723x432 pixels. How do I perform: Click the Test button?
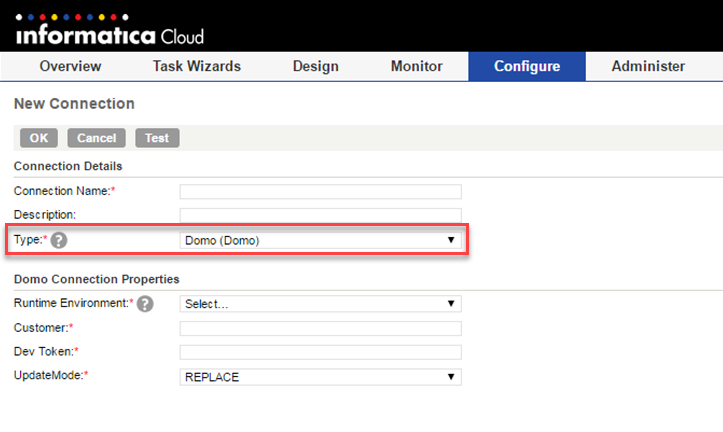coord(157,138)
